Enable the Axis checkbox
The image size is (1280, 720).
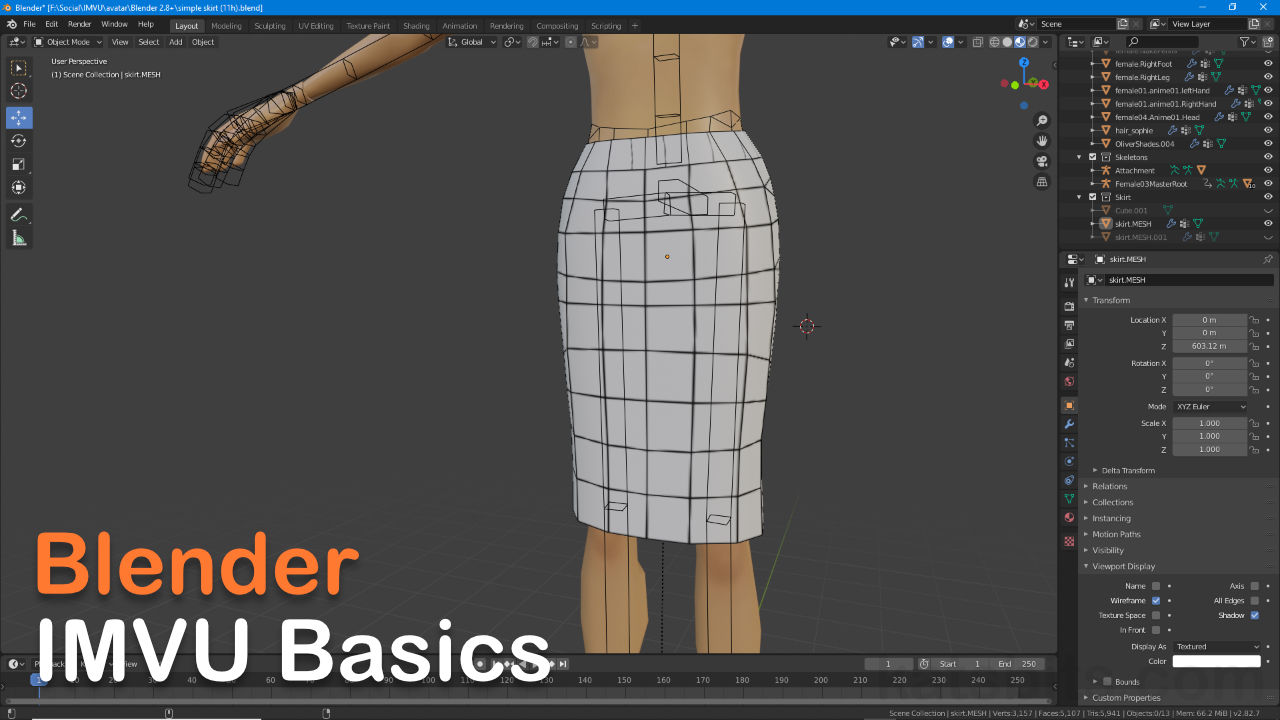(x=1255, y=586)
